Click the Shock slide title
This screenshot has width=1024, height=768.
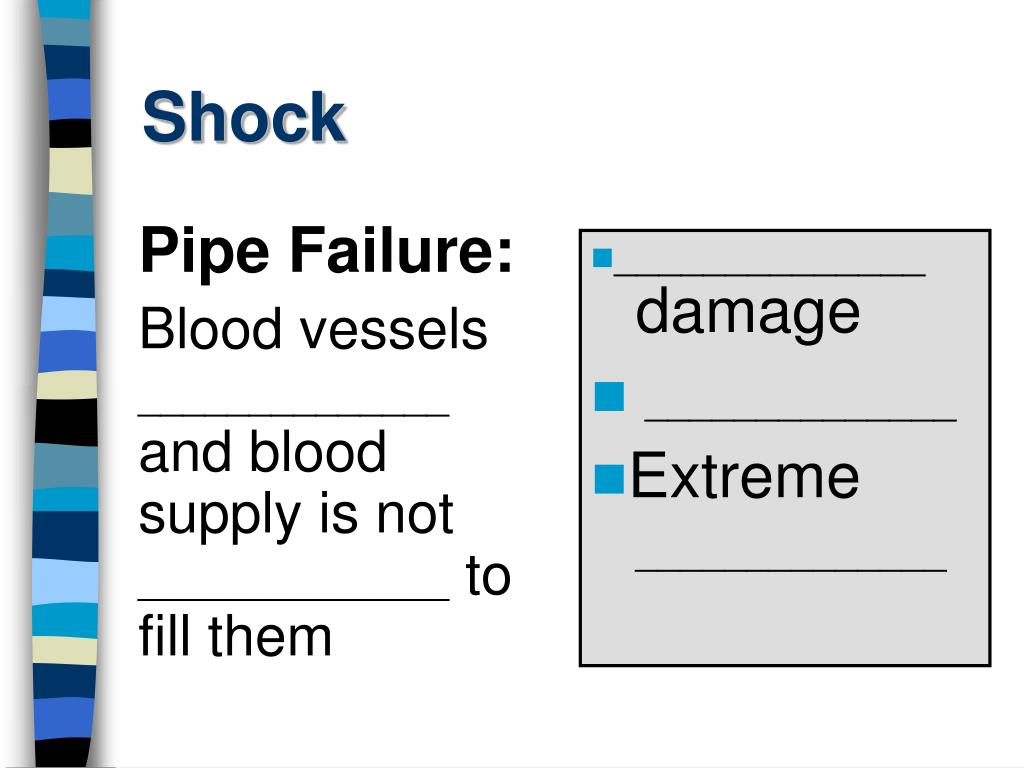pyautogui.click(x=244, y=118)
